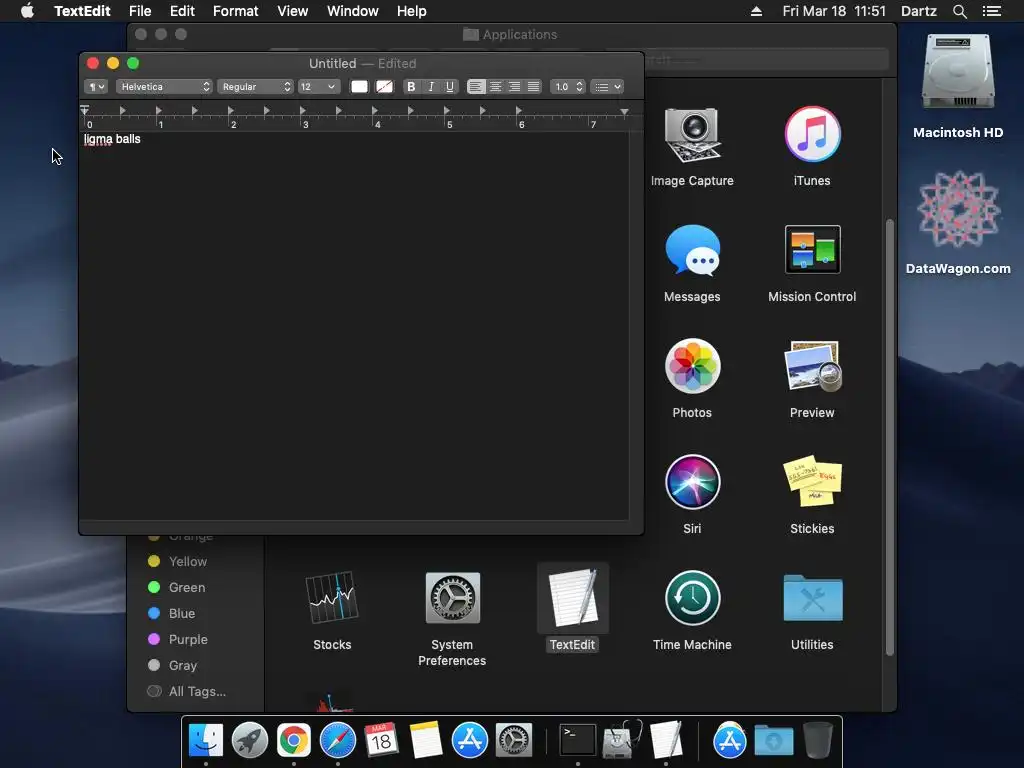The image size is (1024, 768).
Task: Toggle underline formatting in TextEdit toolbar
Action: pos(449,87)
